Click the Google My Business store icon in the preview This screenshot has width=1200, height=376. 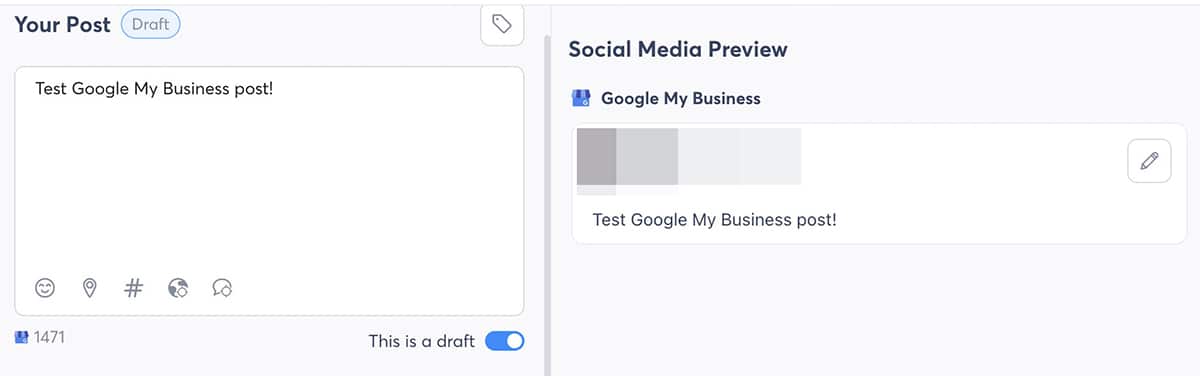click(580, 98)
